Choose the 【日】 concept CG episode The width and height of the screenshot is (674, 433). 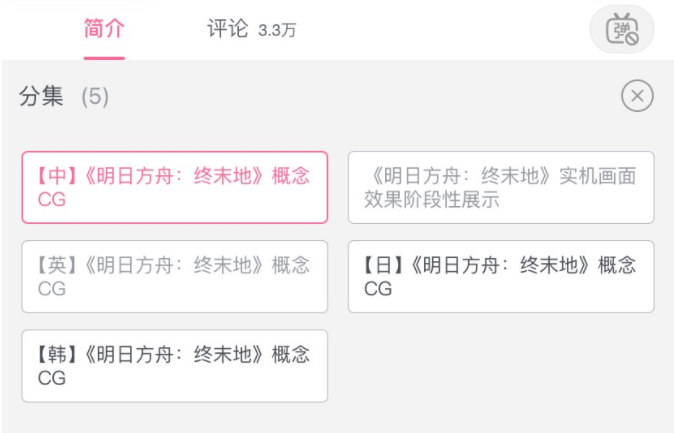pyautogui.click(x=501, y=276)
